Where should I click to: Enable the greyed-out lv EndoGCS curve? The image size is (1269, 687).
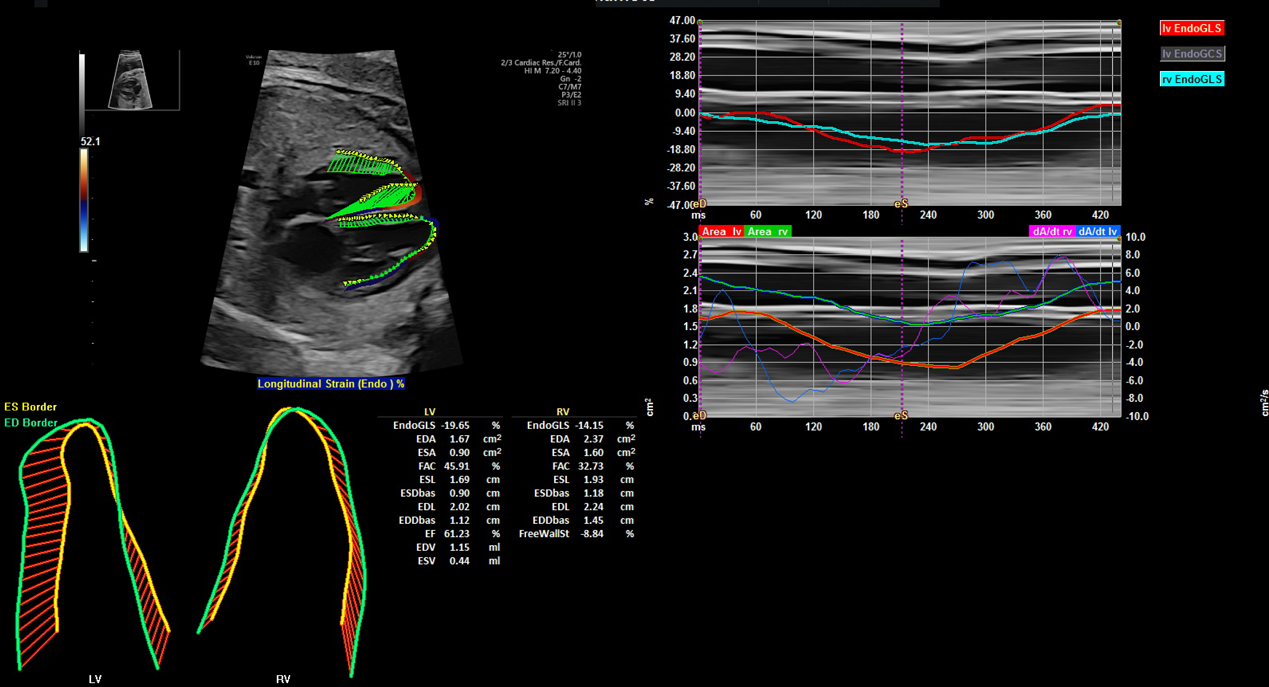tap(1191, 54)
